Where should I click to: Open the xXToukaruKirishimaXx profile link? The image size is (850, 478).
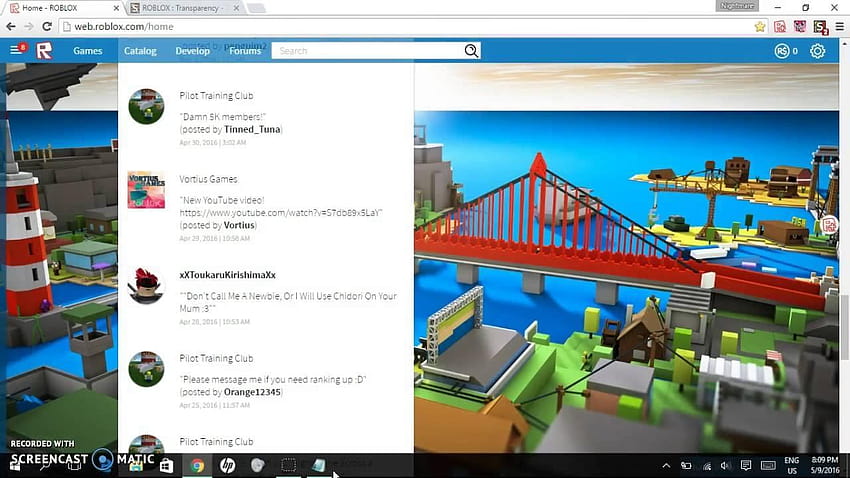point(228,275)
